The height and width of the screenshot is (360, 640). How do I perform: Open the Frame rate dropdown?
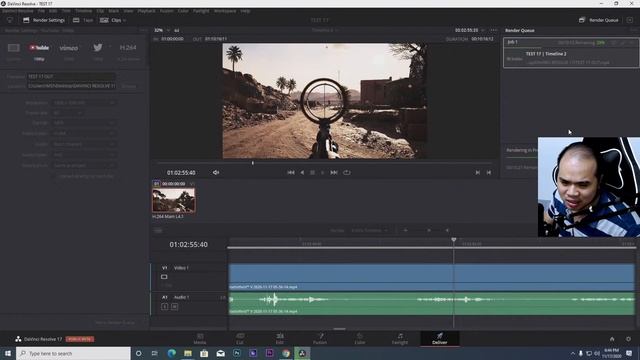(x=68, y=113)
